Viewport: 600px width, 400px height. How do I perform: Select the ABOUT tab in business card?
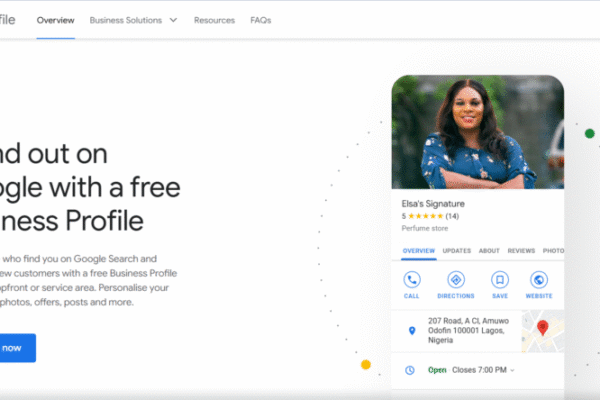[489, 251]
